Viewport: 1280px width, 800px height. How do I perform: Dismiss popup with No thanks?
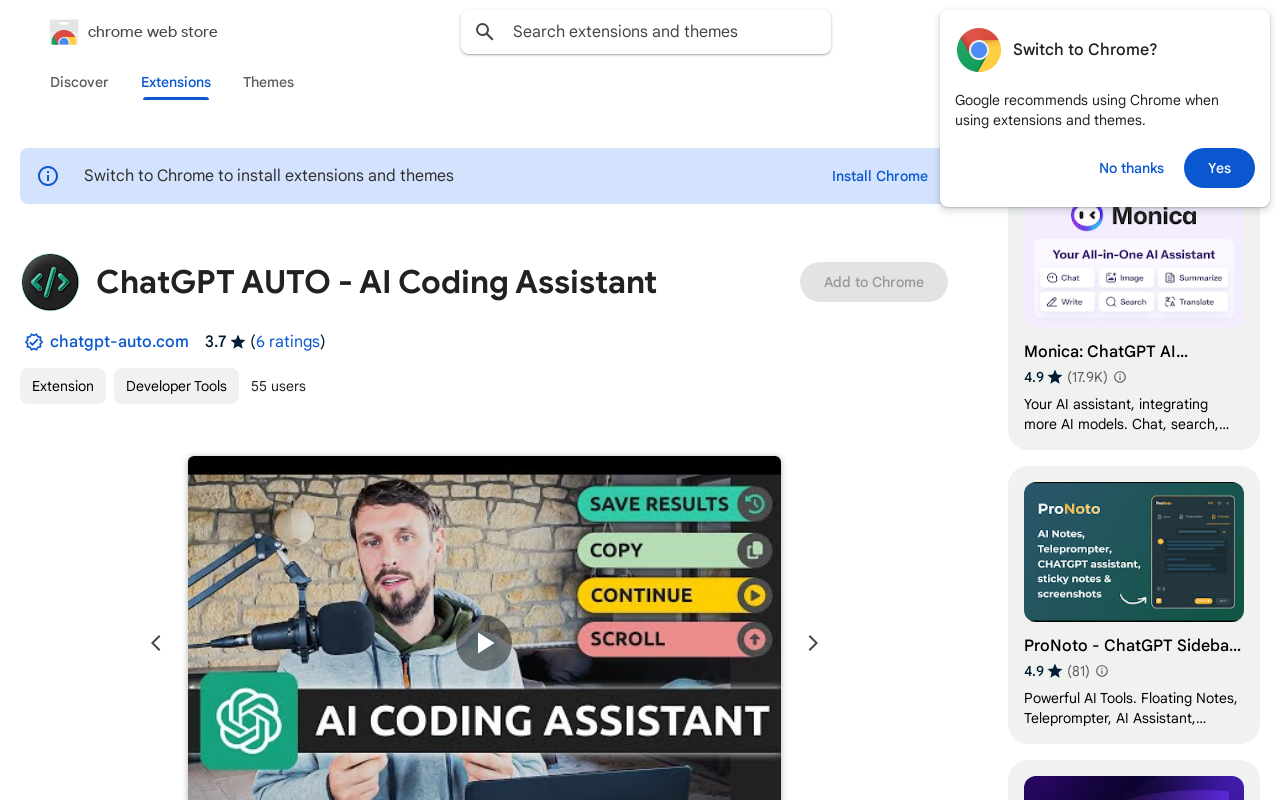pos(1131,168)
